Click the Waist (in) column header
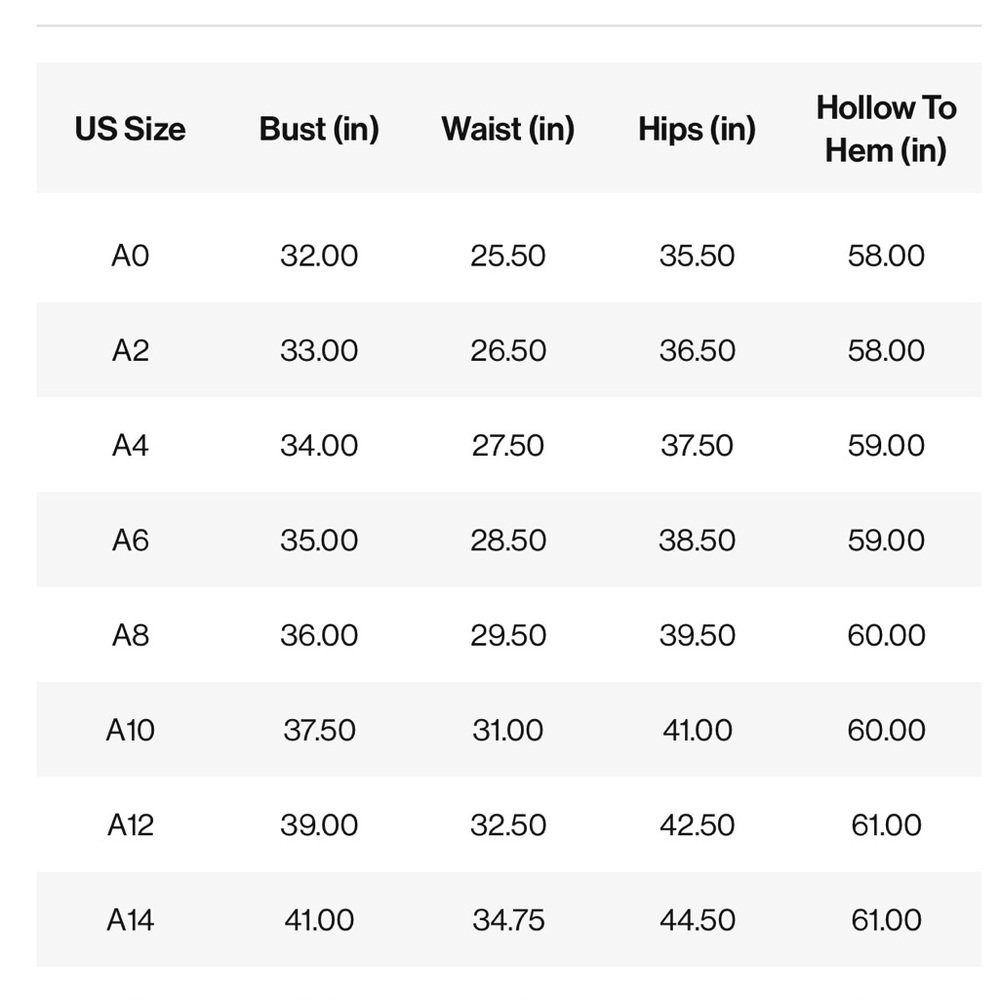 [508, 129]
